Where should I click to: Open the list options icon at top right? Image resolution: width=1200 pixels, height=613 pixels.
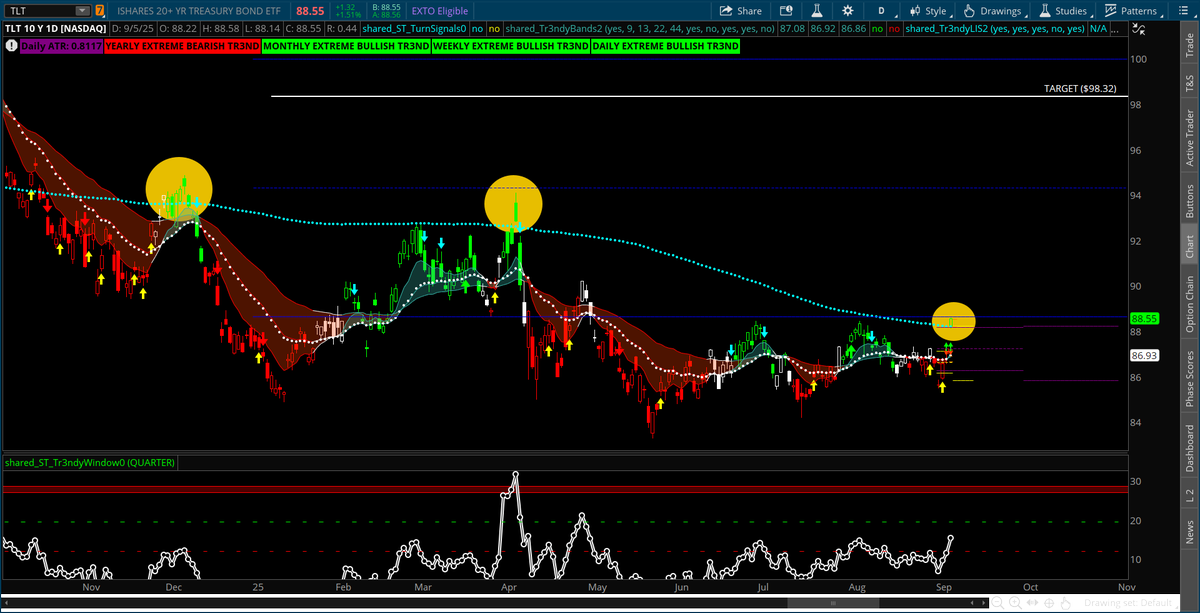1184,11
